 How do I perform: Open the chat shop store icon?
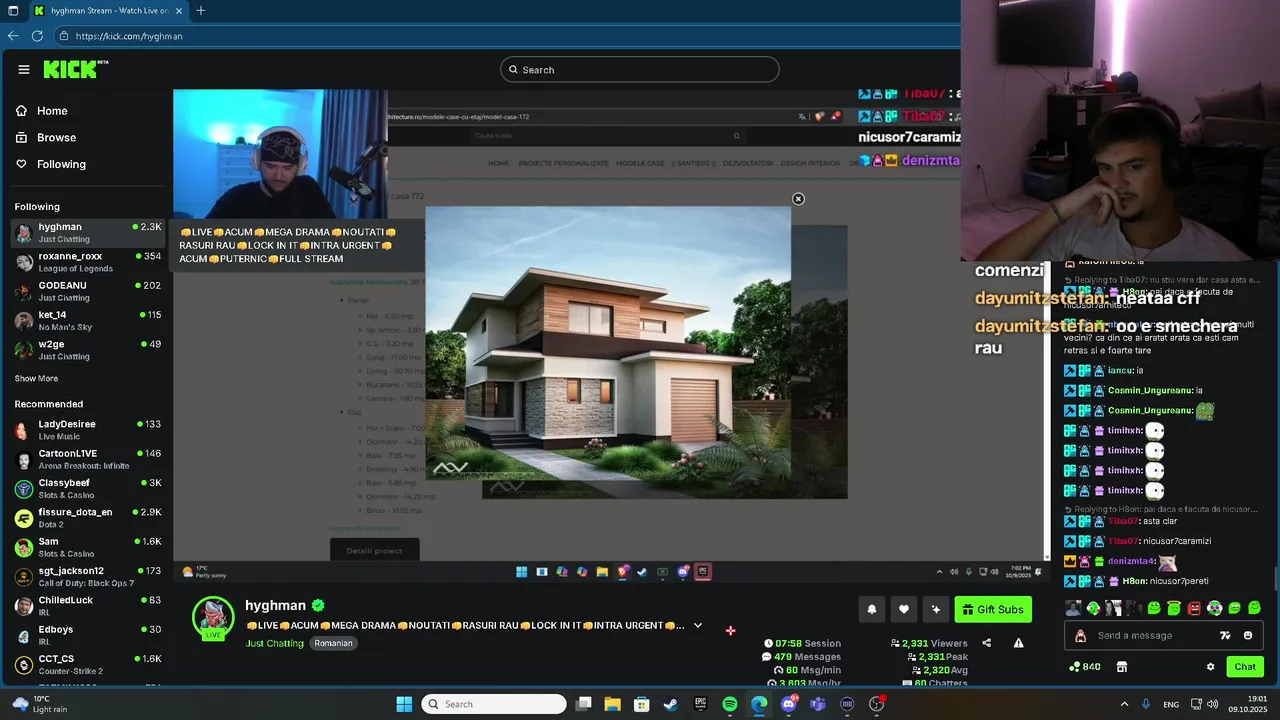point(1122,667)
